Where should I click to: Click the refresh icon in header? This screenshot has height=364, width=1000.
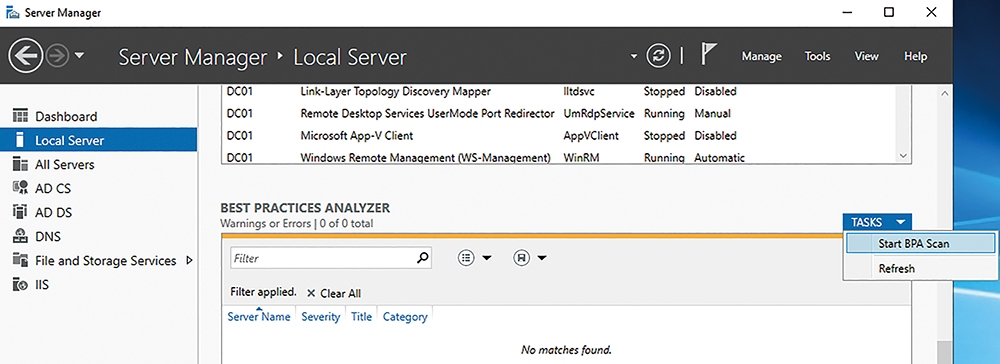[x=658, y=56]
